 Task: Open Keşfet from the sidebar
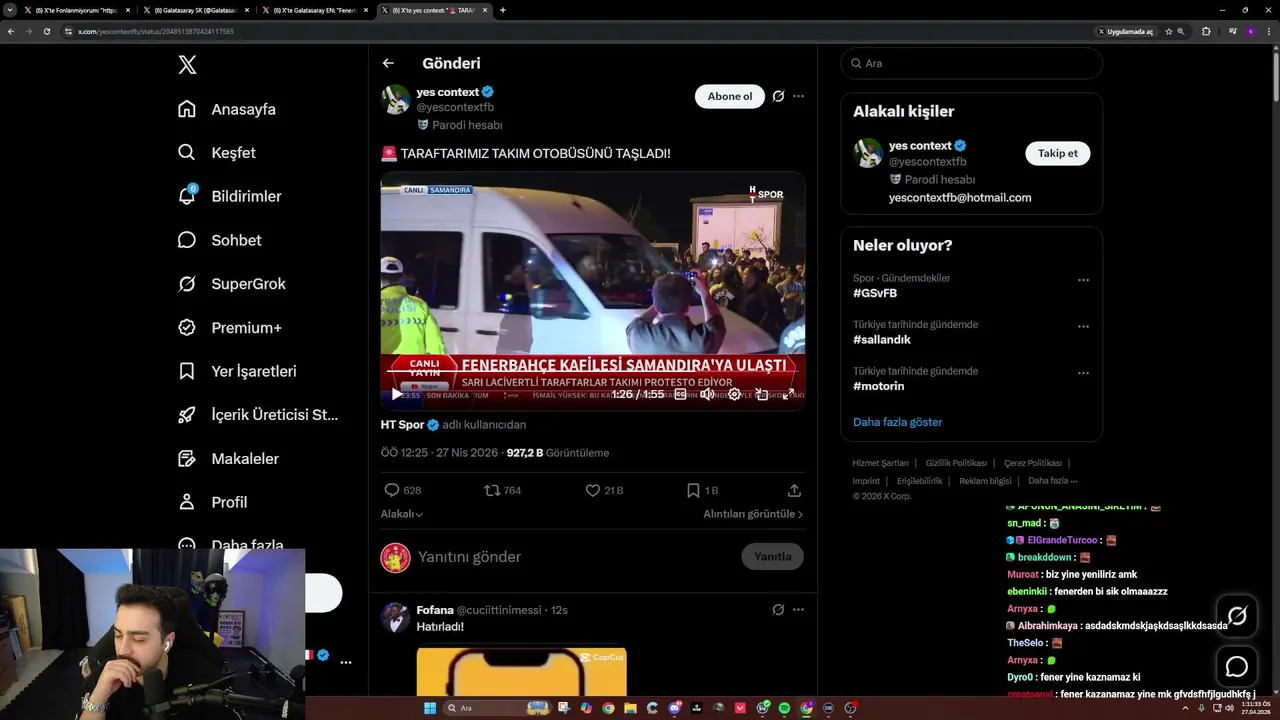(217, 153)
